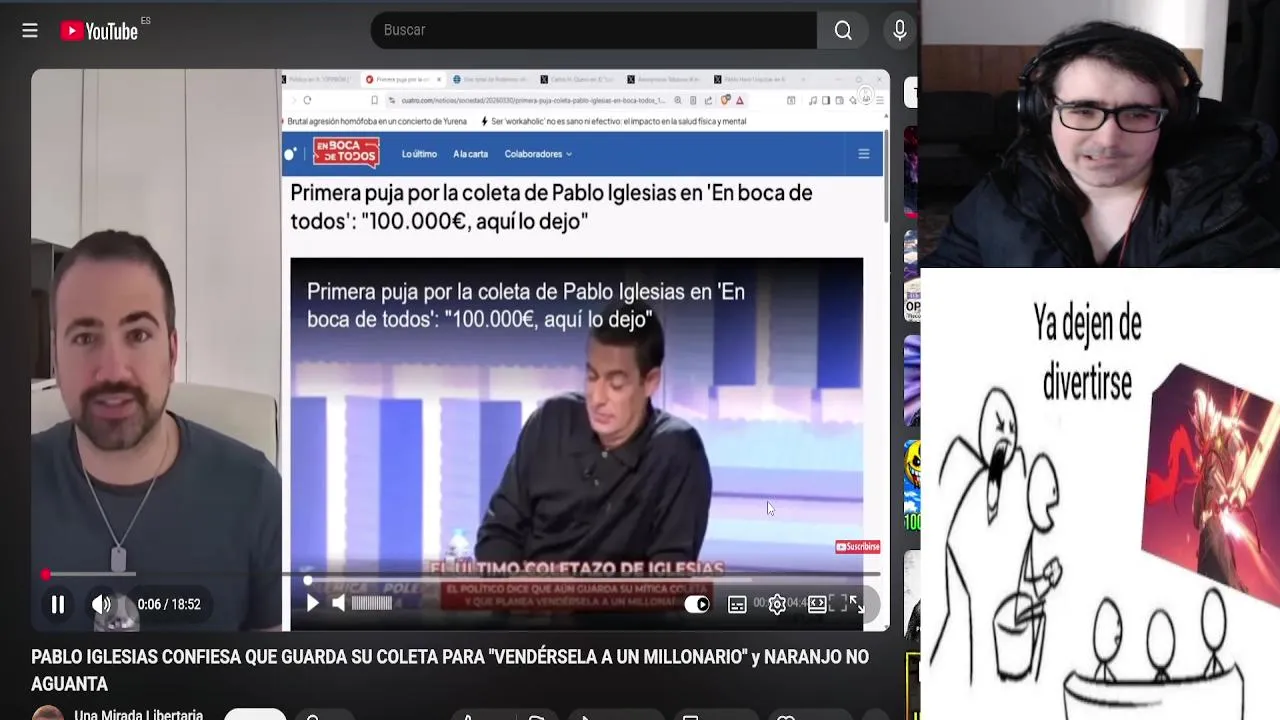Image resolution: width=1280 pixels, height=720 pixels.
Task: Switch to the 'Pablo Haro Urquízar en X' tab
Action: click(750, 79)
